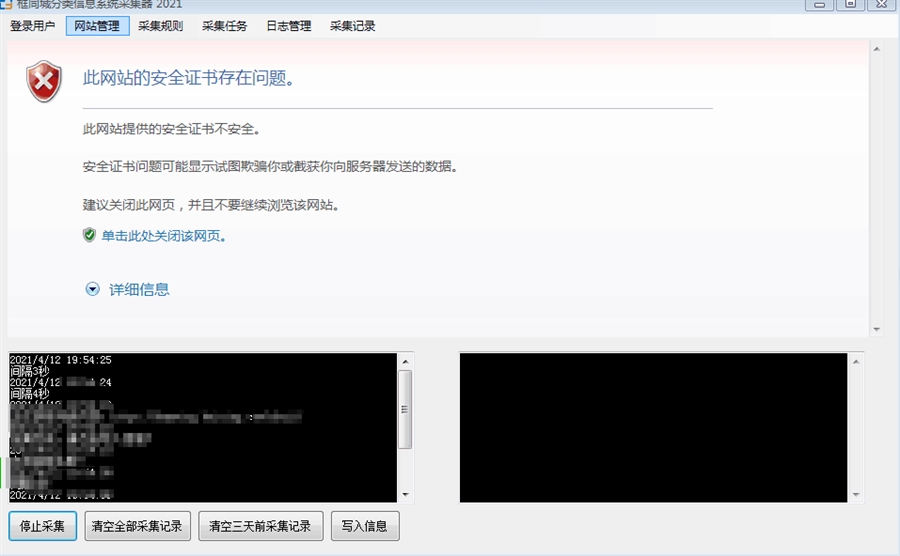Expand 详细信息 using the blue chevron

point(93,289)
